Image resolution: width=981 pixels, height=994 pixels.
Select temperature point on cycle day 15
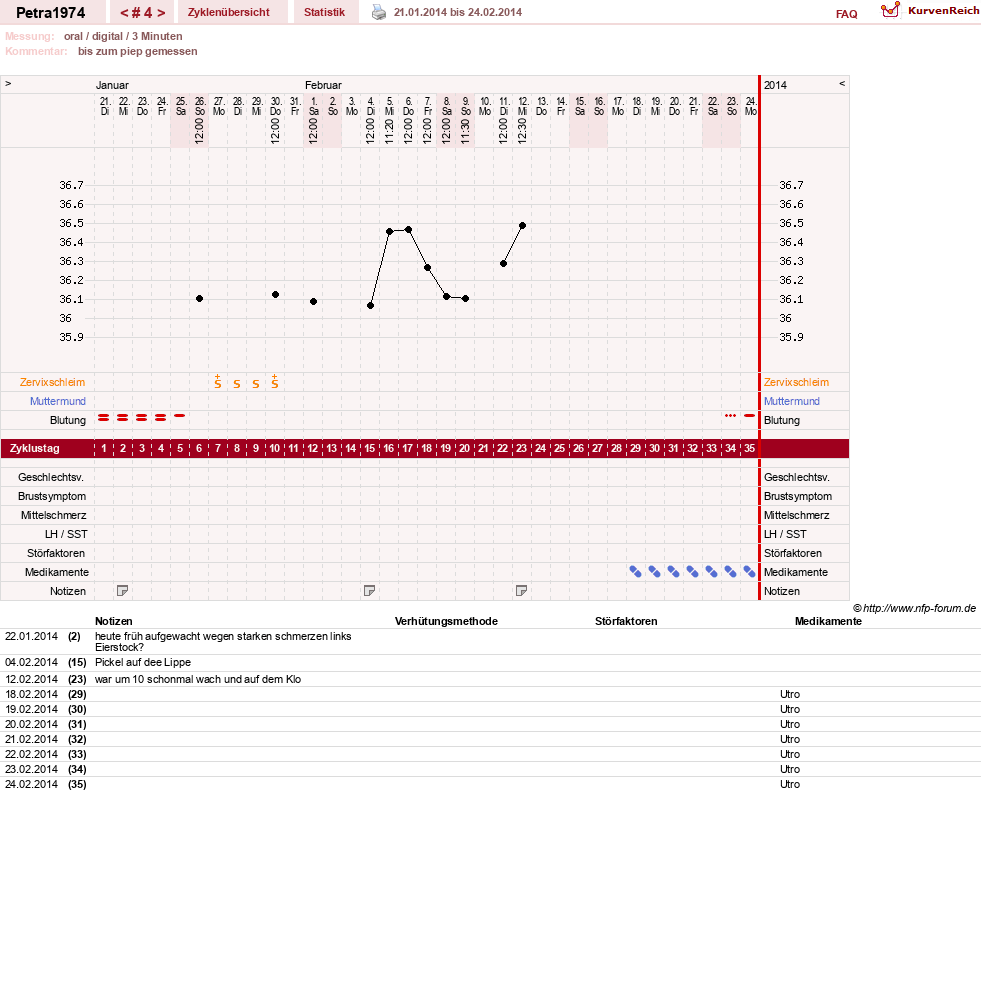pos(370,306)
